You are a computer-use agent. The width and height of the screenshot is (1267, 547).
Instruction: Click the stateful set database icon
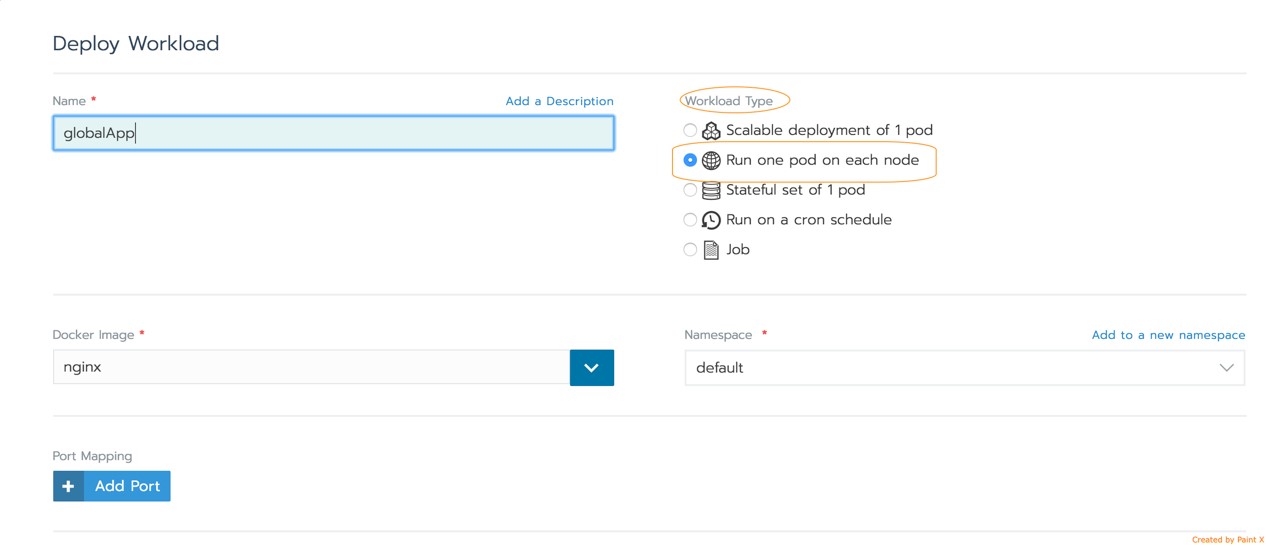tap(711, 190)
